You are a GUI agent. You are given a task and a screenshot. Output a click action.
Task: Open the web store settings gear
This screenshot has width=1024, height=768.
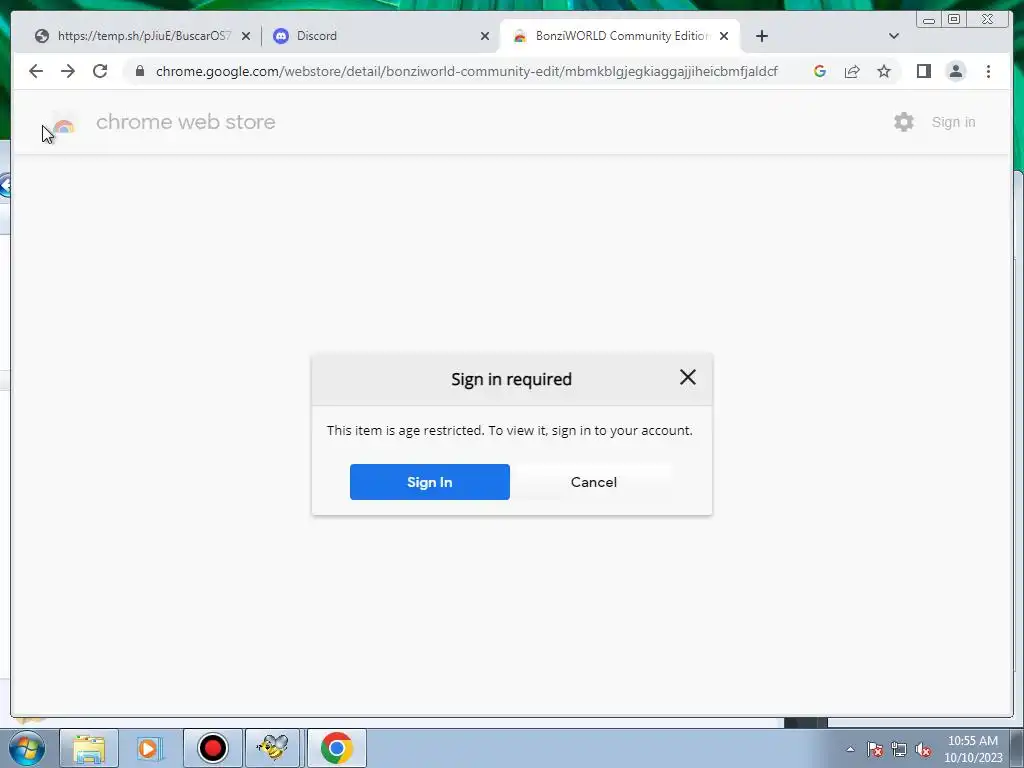coord(904,122)
